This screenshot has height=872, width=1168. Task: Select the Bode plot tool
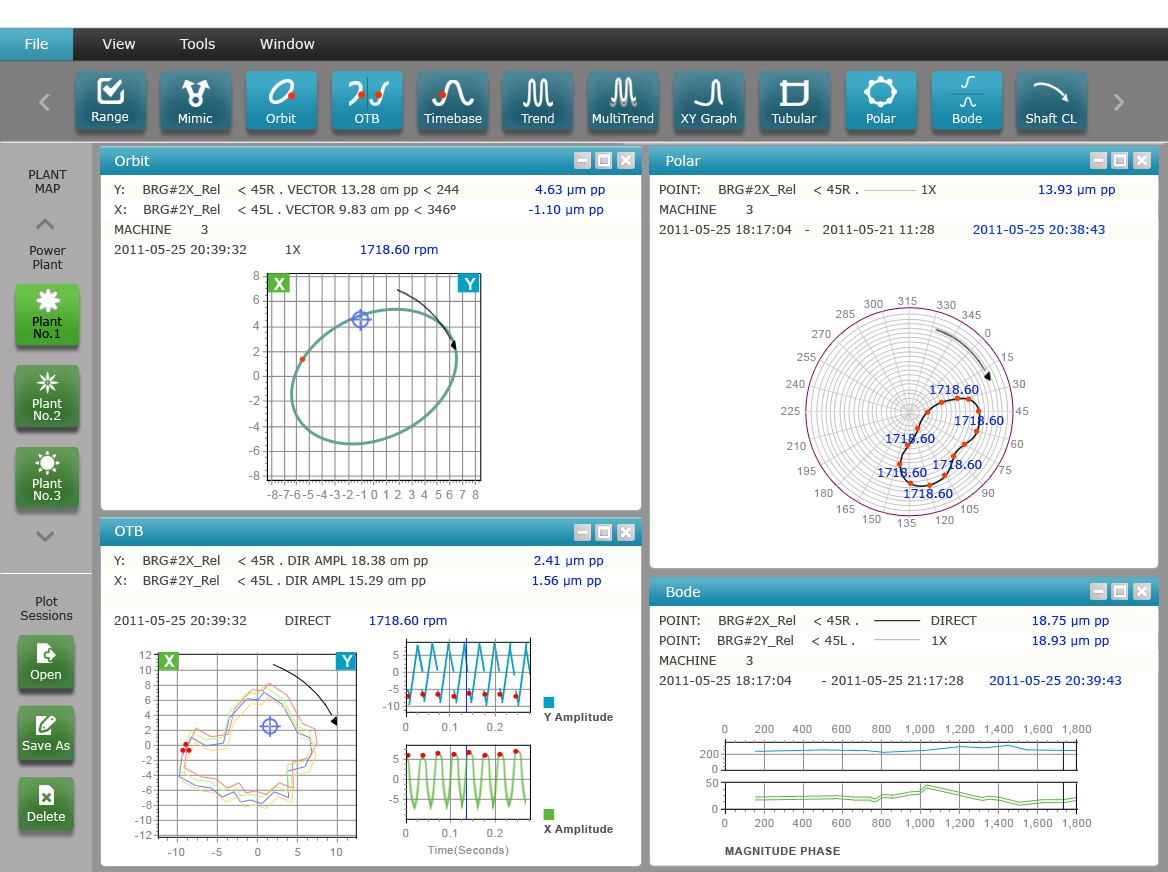(x=967, y=101)
